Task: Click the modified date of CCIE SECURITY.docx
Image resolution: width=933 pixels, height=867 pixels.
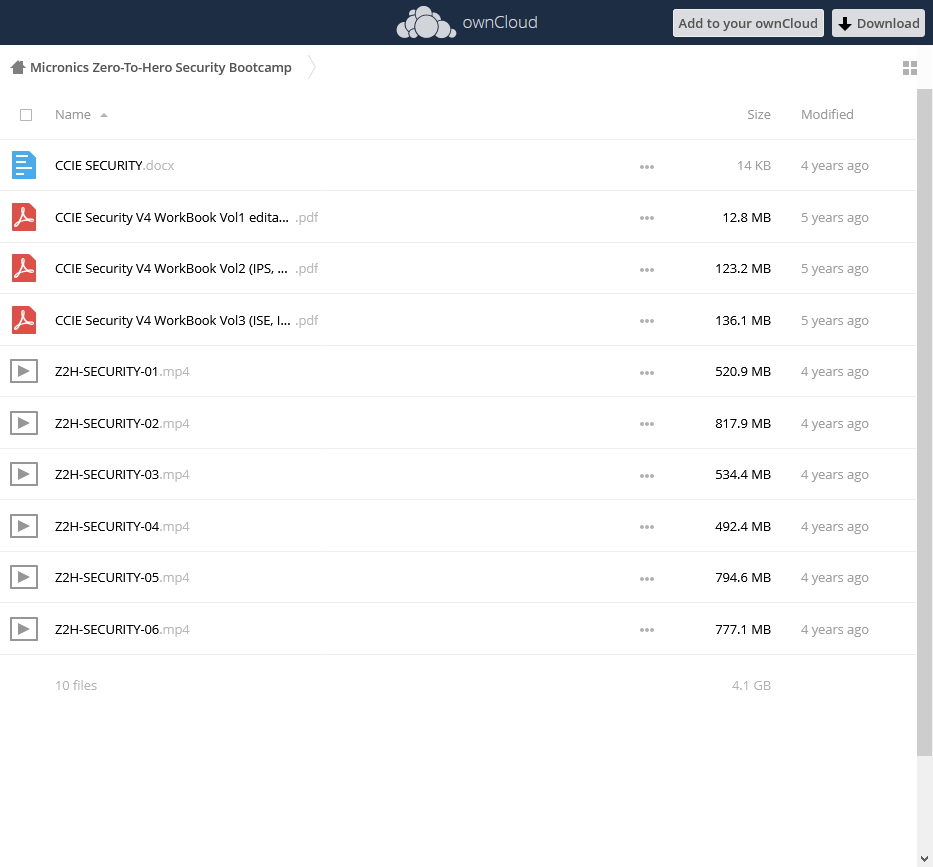Action: 835,165
